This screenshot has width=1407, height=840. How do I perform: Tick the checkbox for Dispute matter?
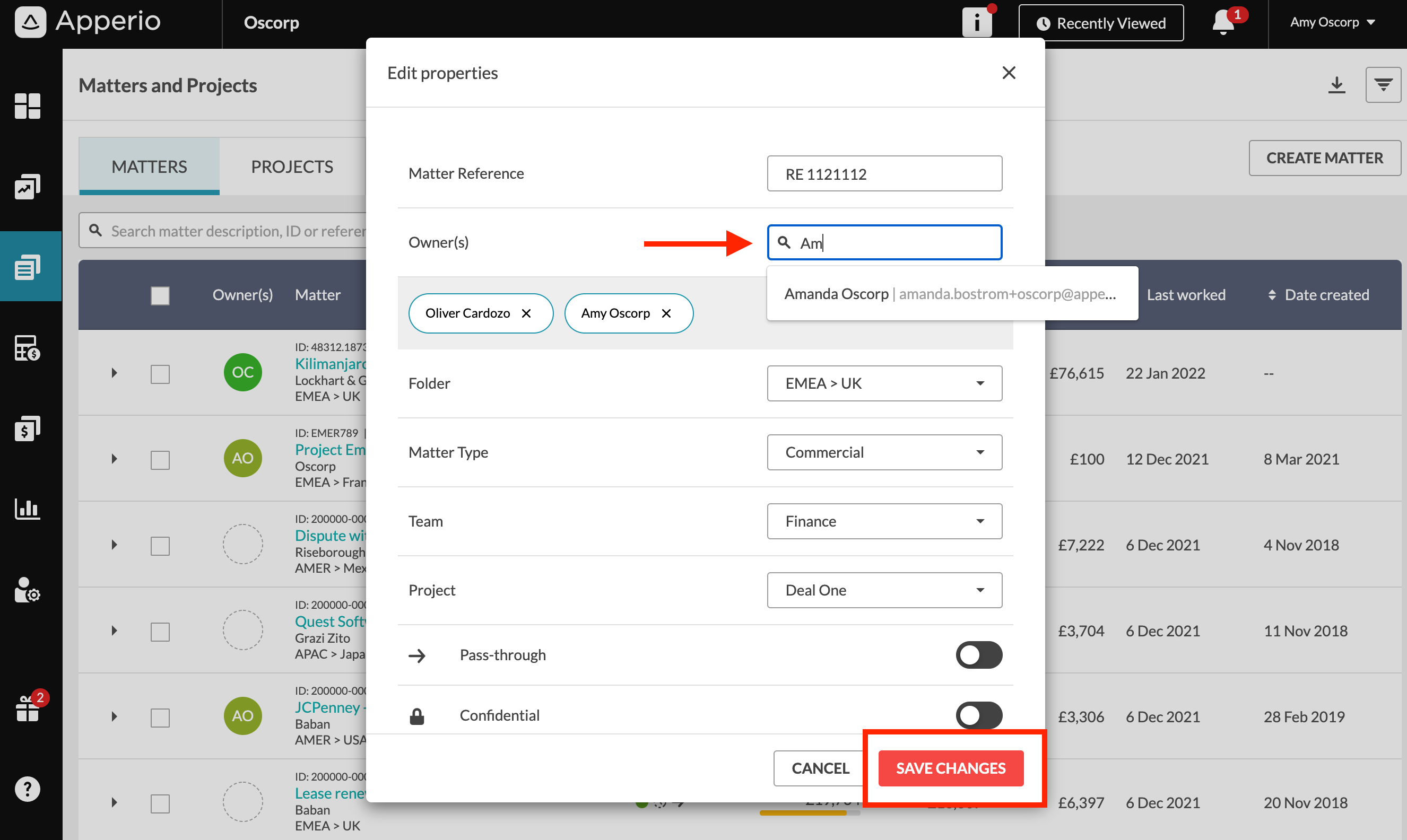coord(160,546)
